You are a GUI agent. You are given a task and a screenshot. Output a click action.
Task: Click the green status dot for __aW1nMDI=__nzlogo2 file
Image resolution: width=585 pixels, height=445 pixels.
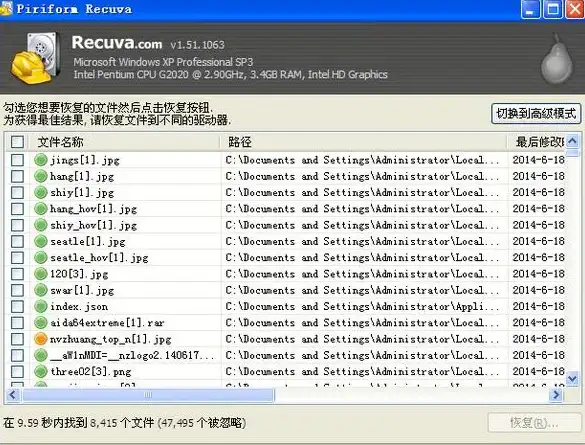pyautogui.click(x=41, y=355)
